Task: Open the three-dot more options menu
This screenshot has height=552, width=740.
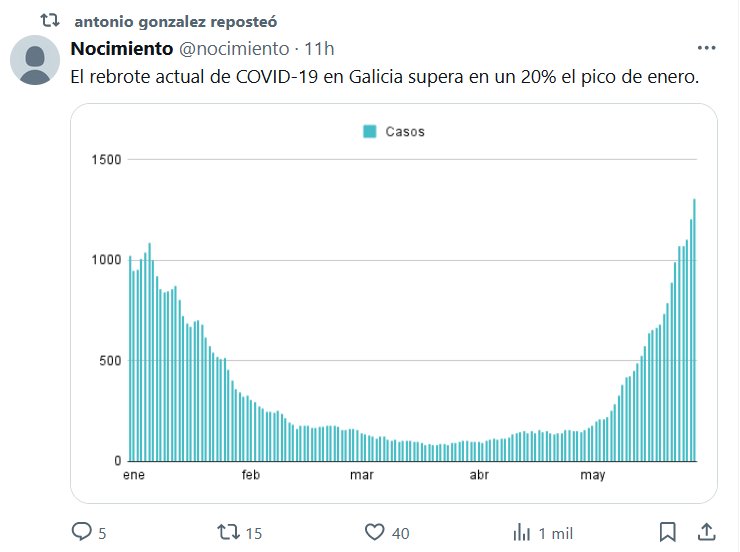Action: 706,48
